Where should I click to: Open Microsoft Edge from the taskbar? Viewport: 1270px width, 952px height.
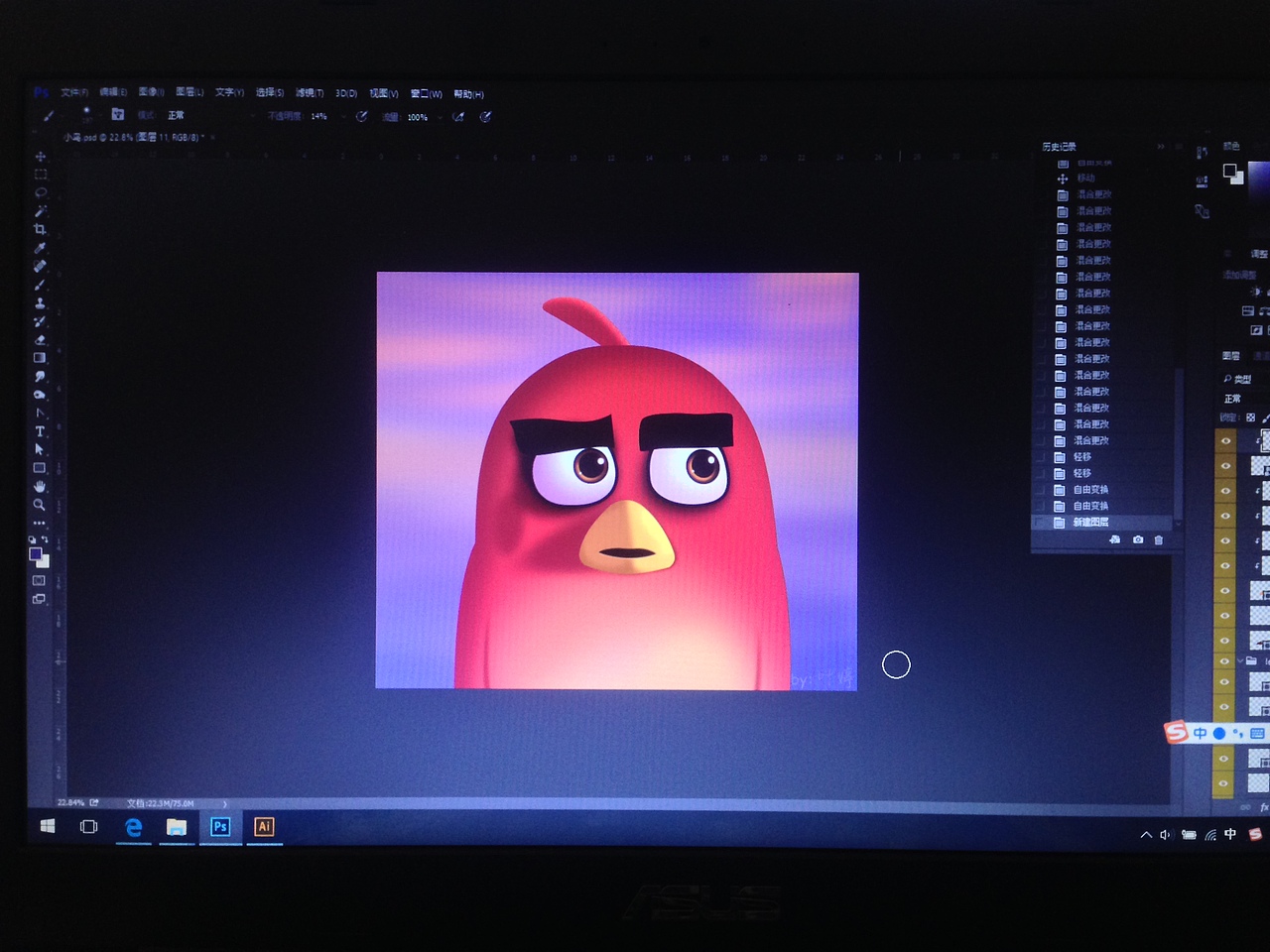(x=133, y=826)
